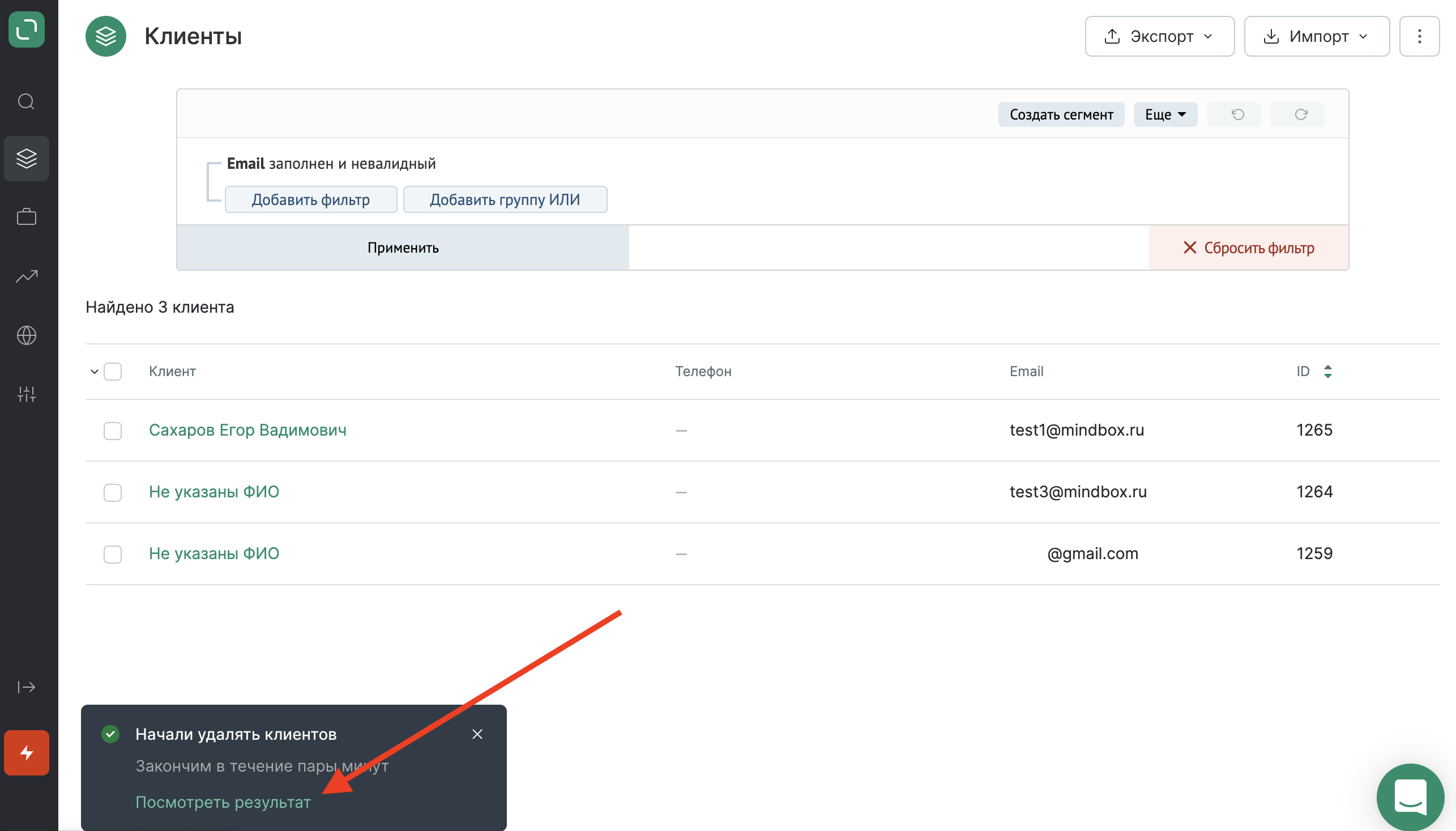Open the Не указаны ФИО client with ID 1264
Image resolution: width=1456 pixels, height=831 pixels.
click(214, 492)
